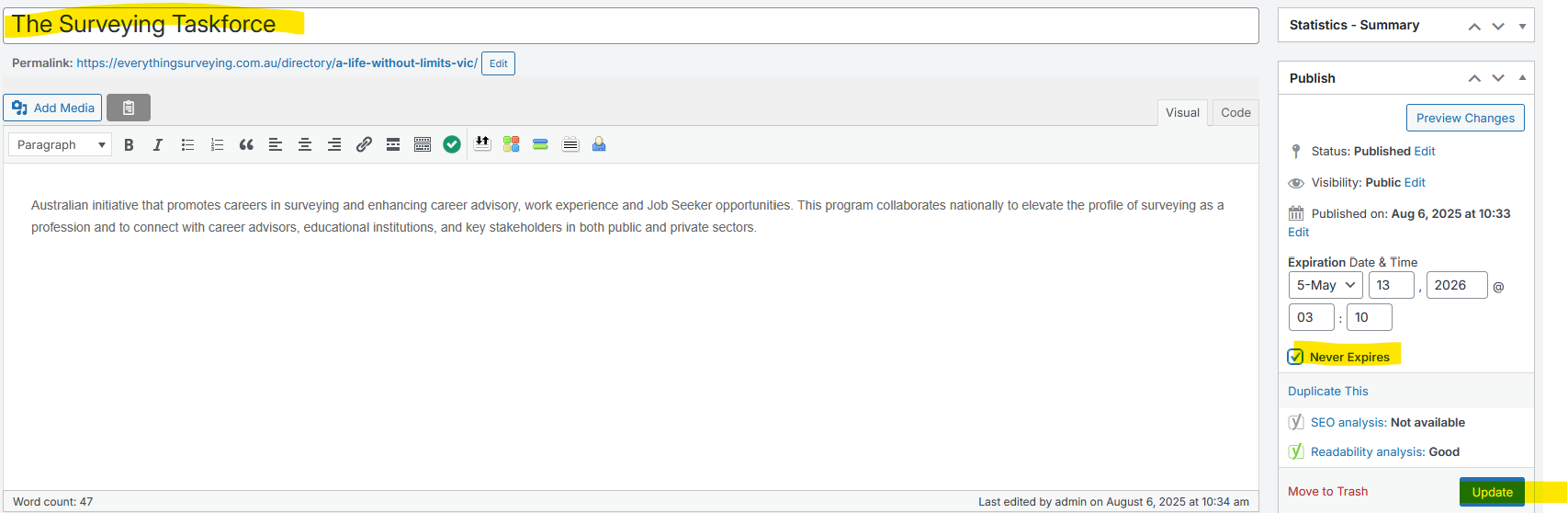Click the green and blue bars icon
Image resolution: width=1568 pixels, height=513 pixels.
[x=540, y=144]
